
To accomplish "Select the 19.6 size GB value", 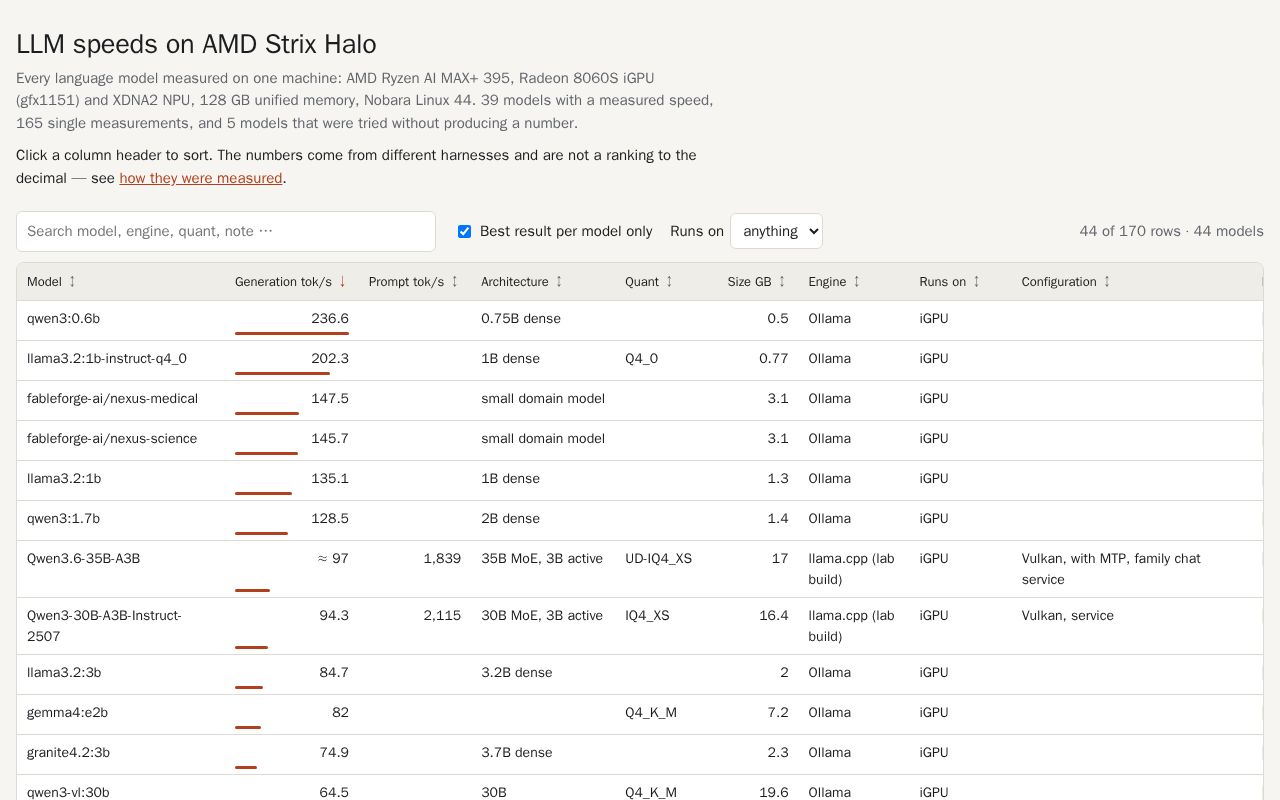I will tap(774, 792).
